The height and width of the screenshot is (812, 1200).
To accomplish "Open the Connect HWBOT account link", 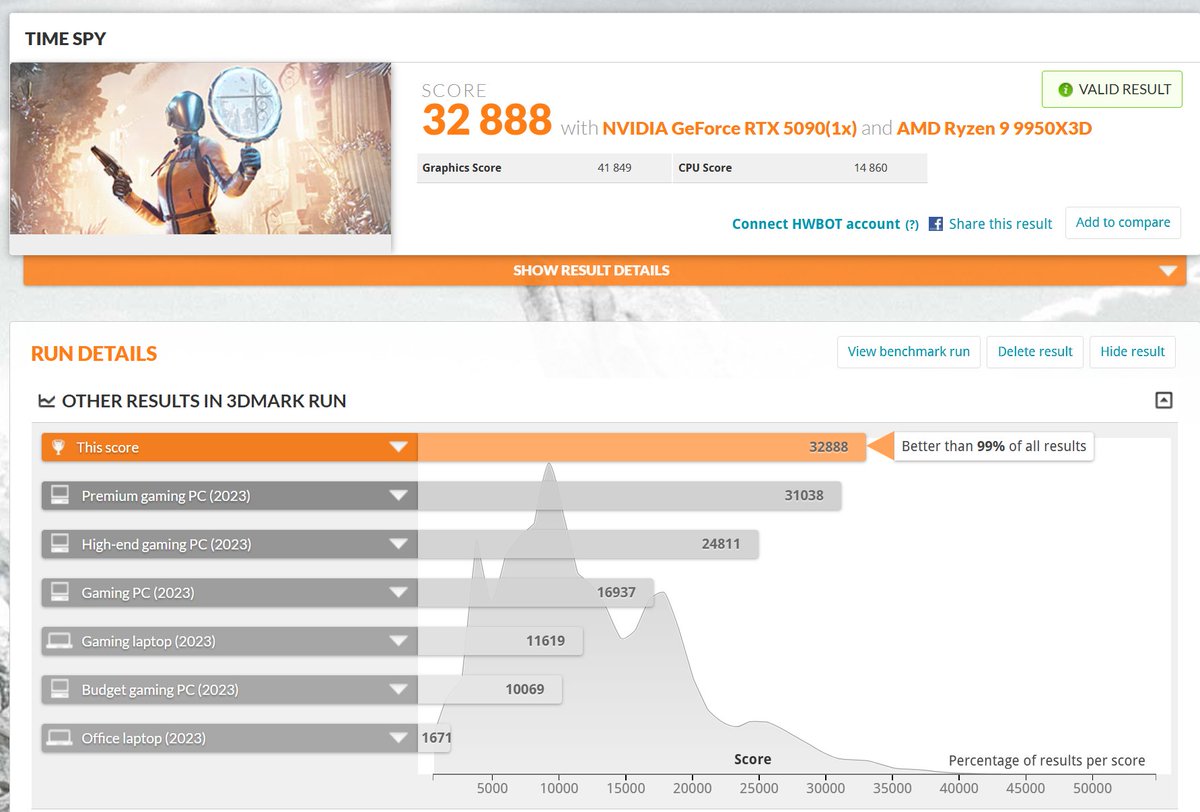I will [x=816, y=224].
